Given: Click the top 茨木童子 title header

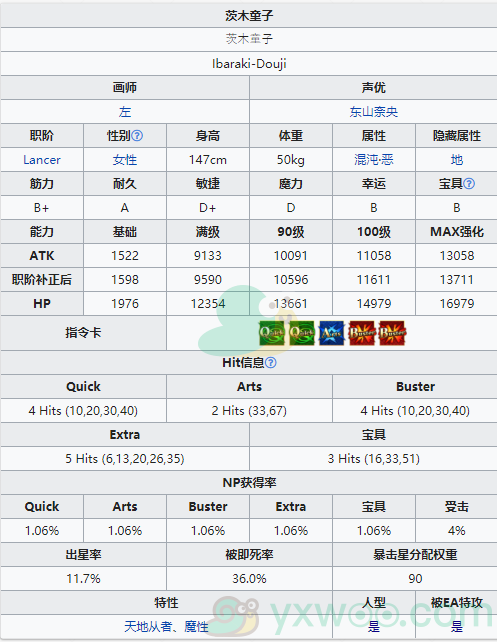Looking at the screenshot, I should (249, 16).
